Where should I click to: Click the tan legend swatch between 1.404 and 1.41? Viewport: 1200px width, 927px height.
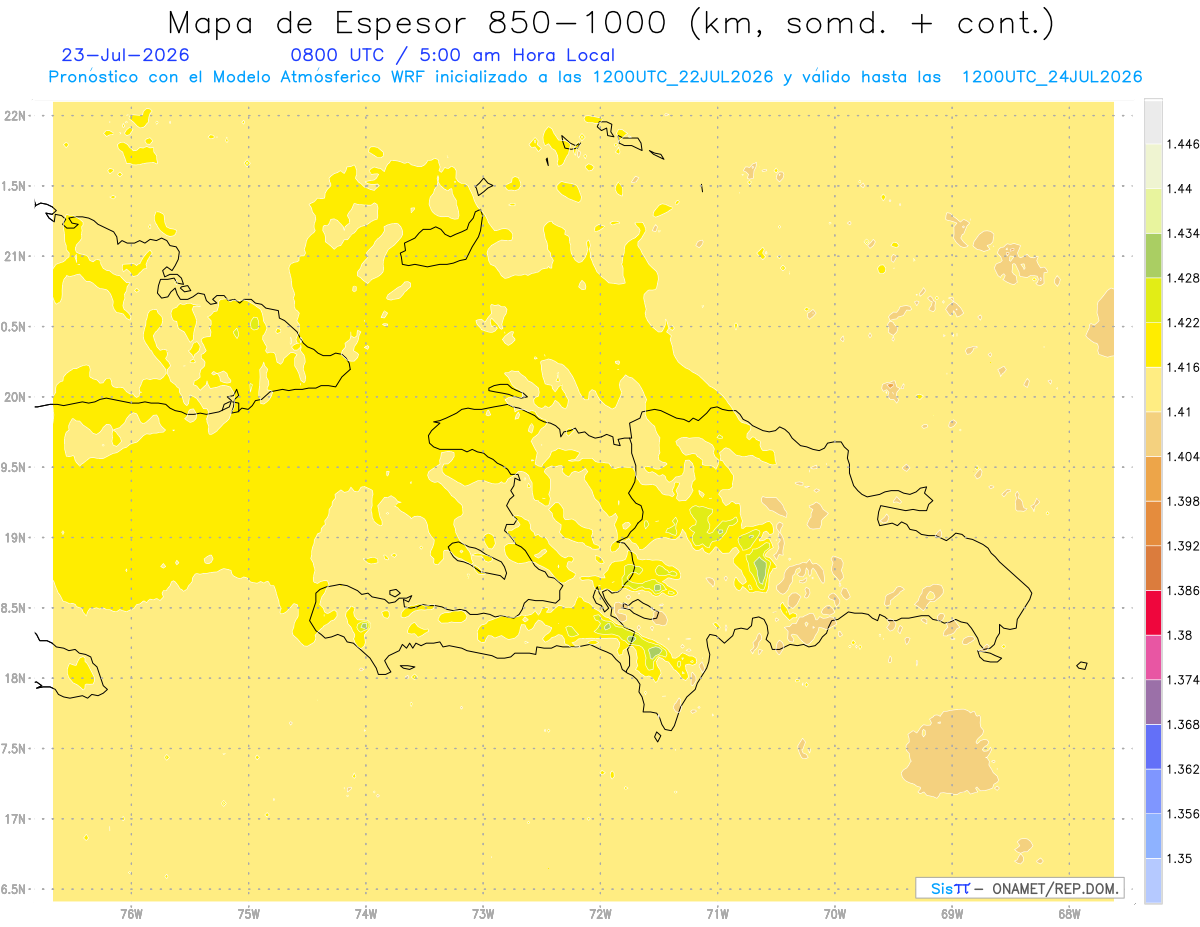pyautogui.click(x=1153, y=434)
